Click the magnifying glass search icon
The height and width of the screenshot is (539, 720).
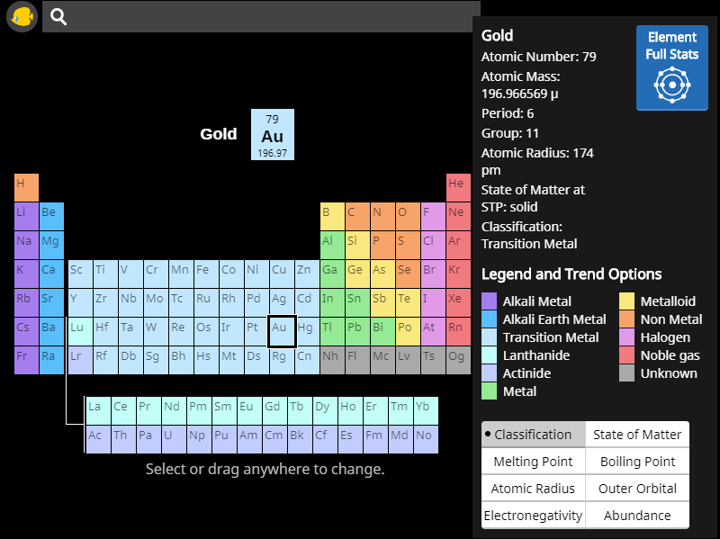[x=58, y=17]
